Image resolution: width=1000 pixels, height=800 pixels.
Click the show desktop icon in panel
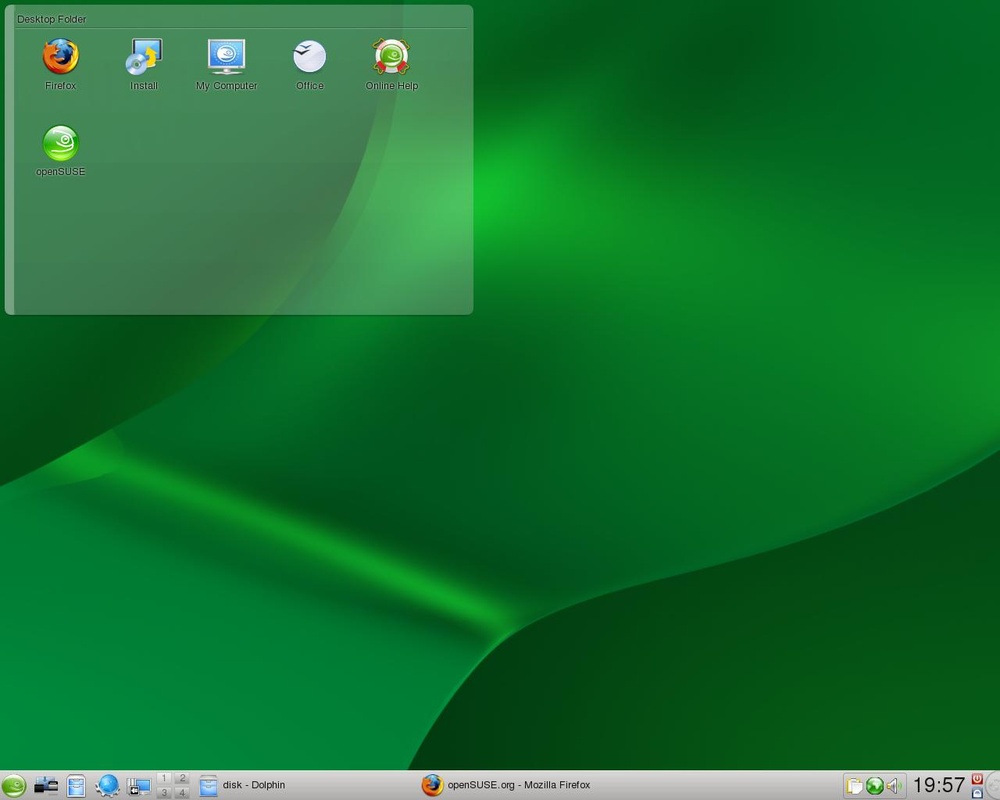[x=138, y=785]
